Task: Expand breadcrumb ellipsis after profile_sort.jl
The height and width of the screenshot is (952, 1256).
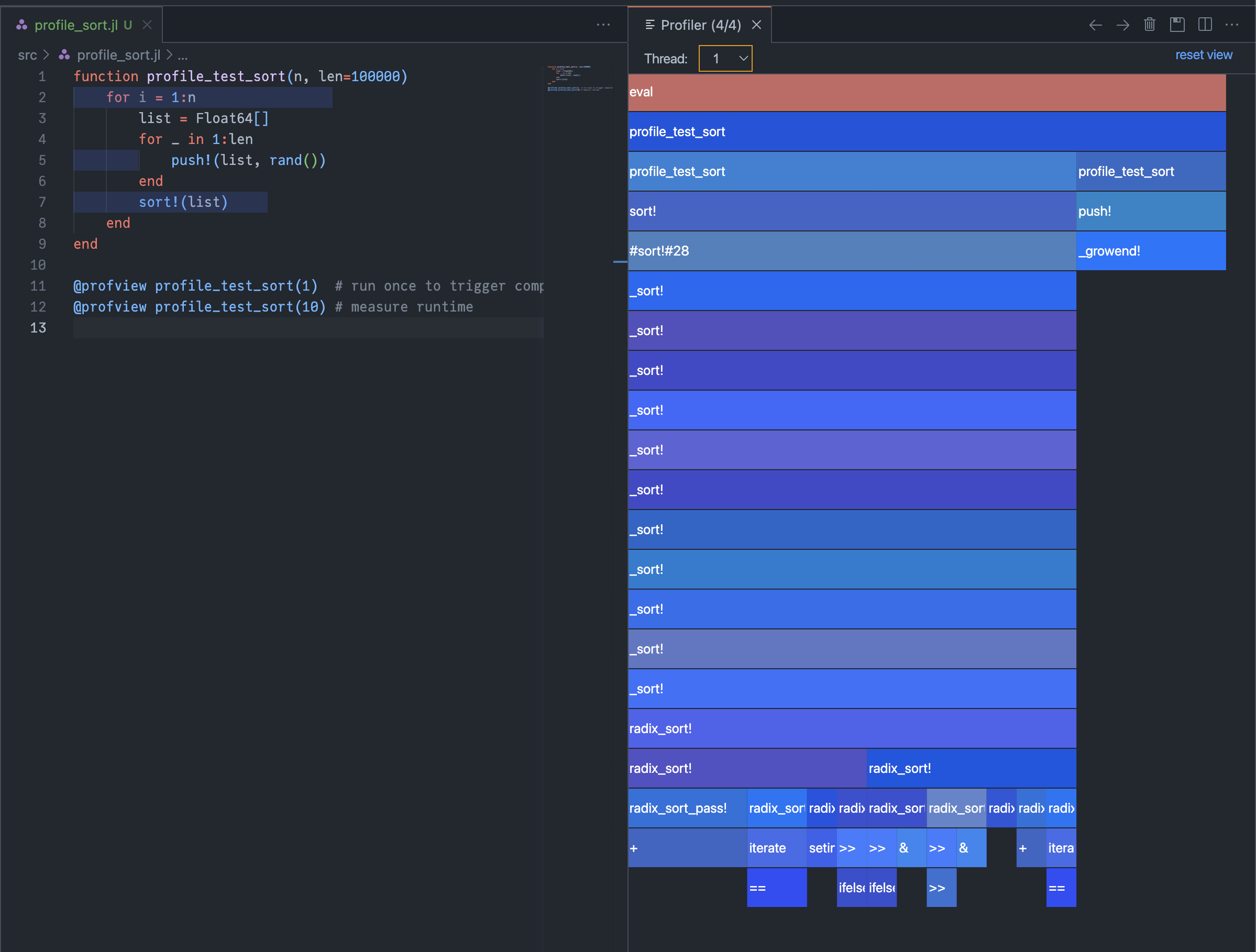Action: click(183, 55)
